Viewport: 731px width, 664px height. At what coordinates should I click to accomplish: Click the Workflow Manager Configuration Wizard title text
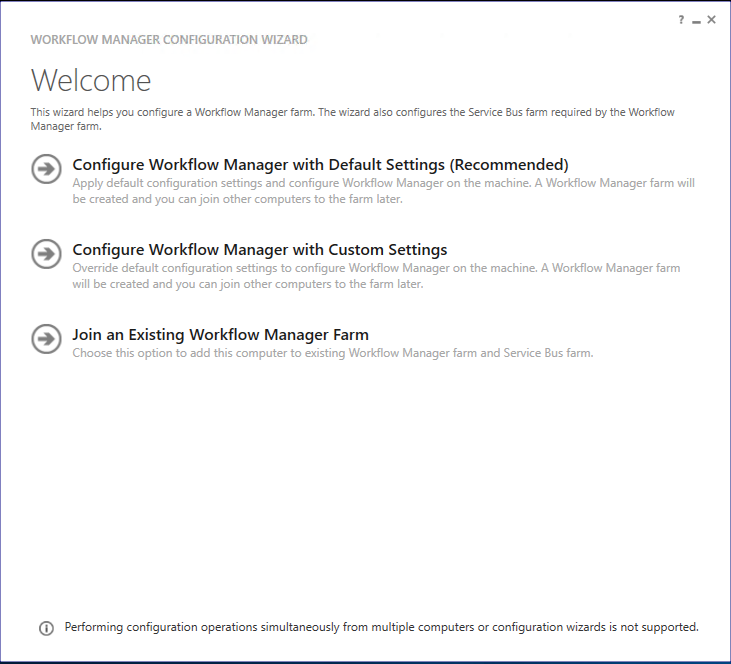click(169, 40)
